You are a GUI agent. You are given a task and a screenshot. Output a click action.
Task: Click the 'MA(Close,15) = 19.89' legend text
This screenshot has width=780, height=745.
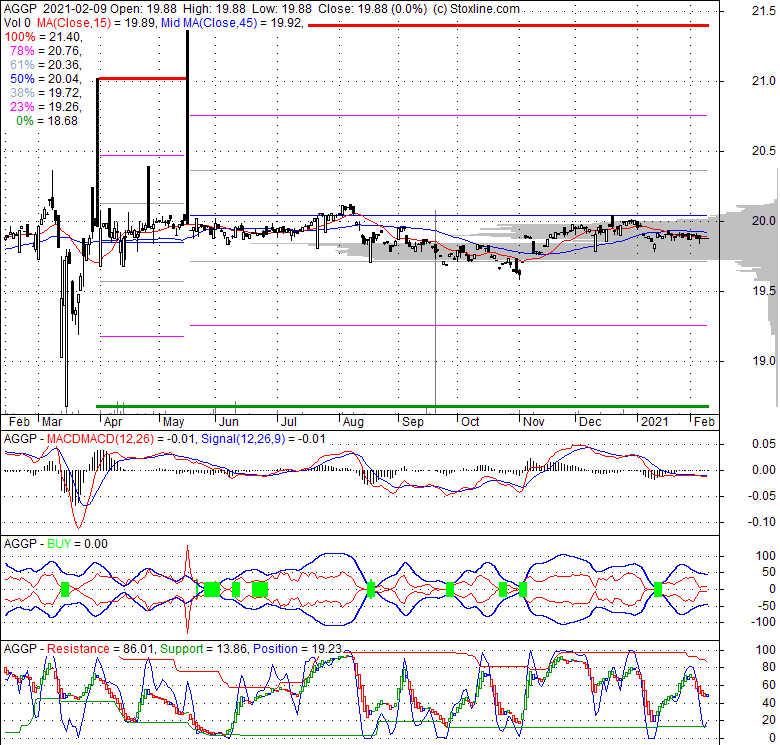tap(96, 23)
